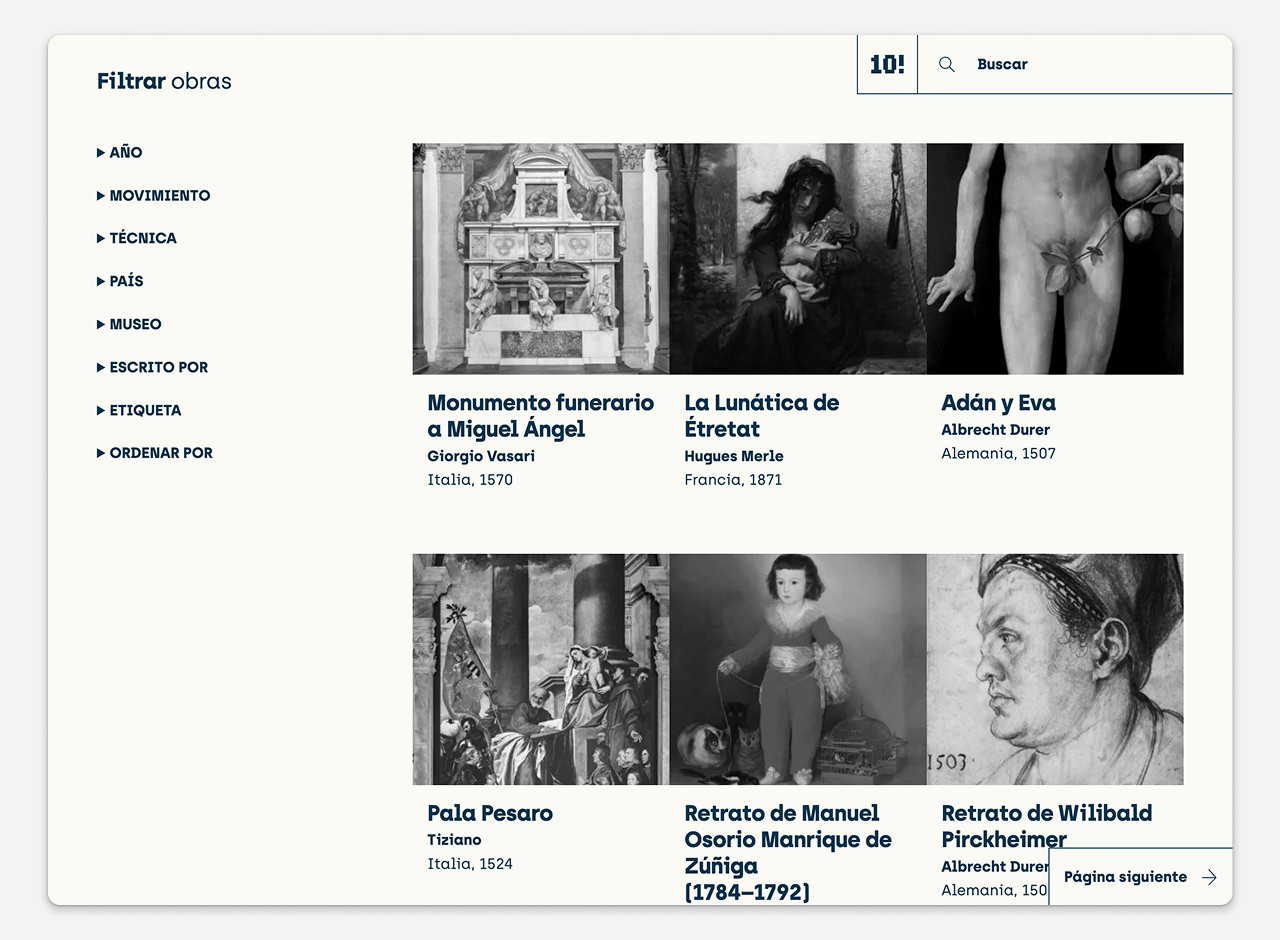
Task: Expand the ESCRITO POR filter
Action: (x=153, y=368)
